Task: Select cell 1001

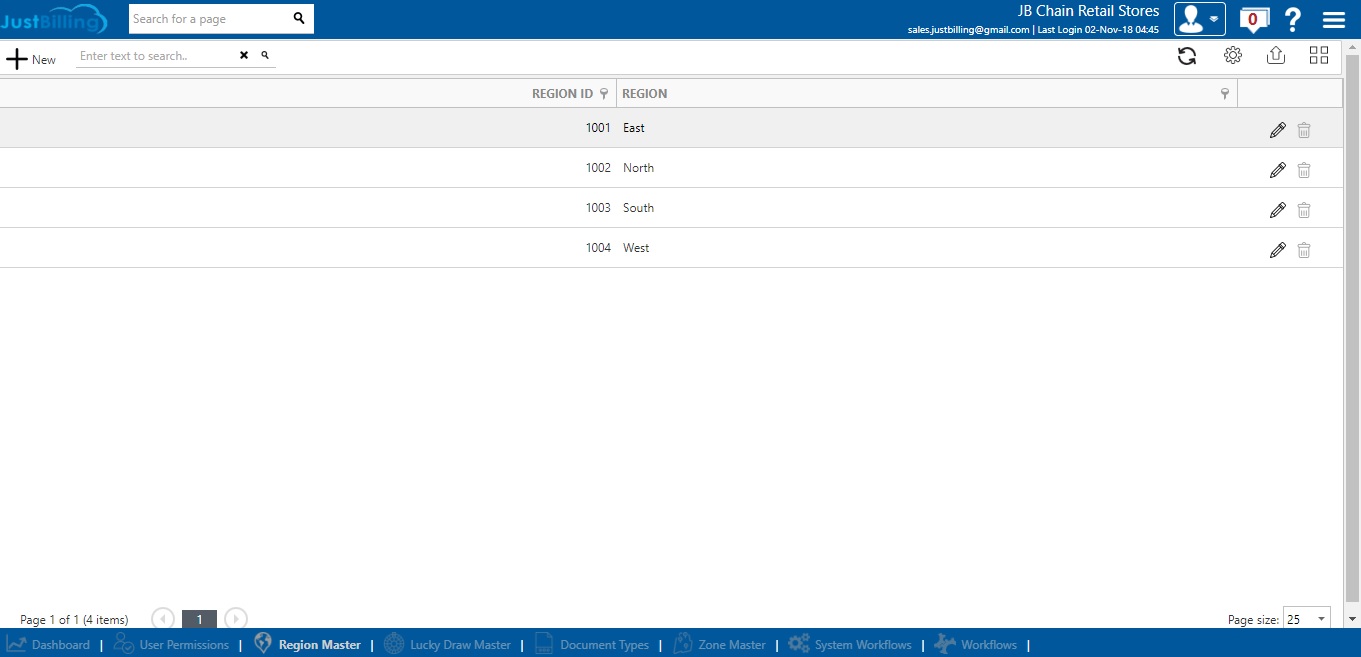Action: coord(598,128)
